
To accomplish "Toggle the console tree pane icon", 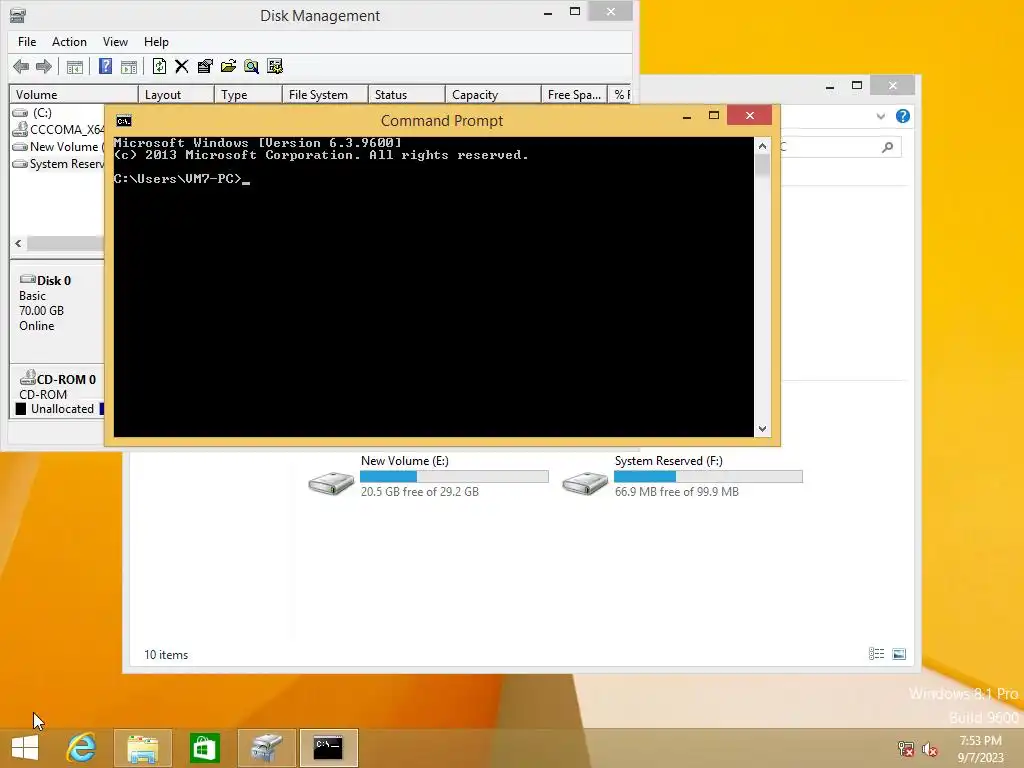I will tap(74, 67).
